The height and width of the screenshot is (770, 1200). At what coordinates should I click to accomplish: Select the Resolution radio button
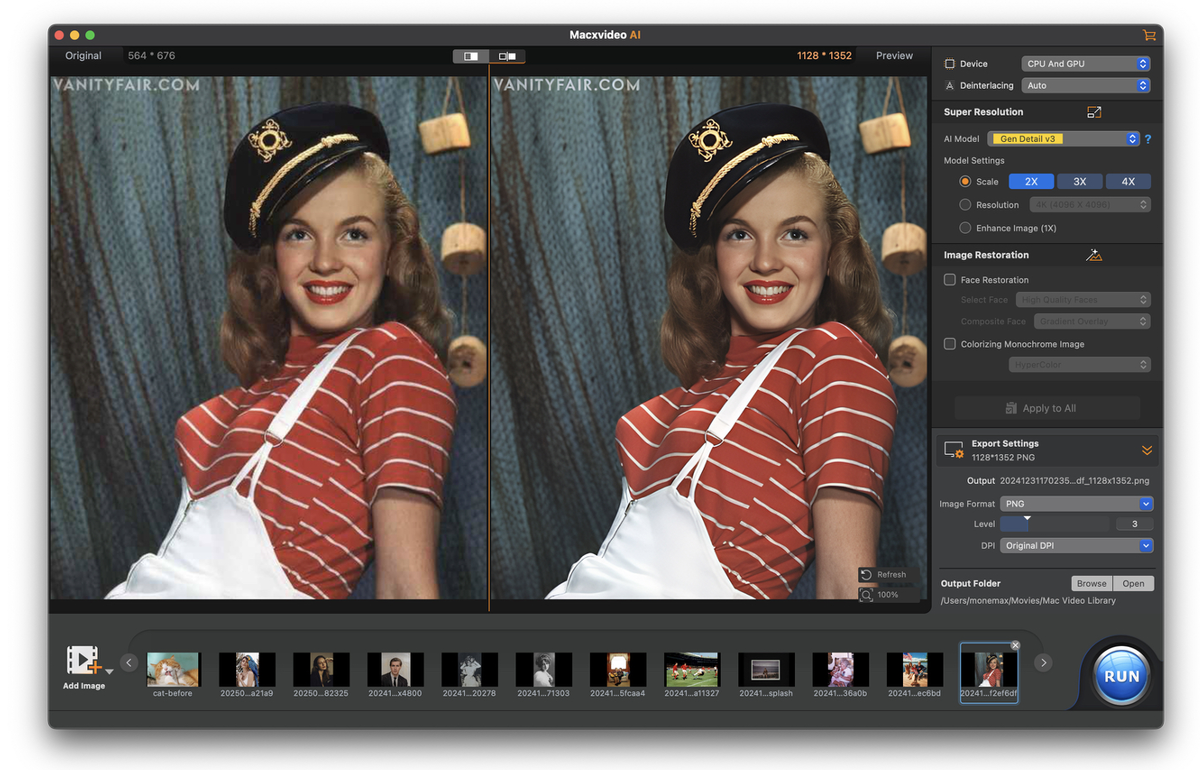965,204
